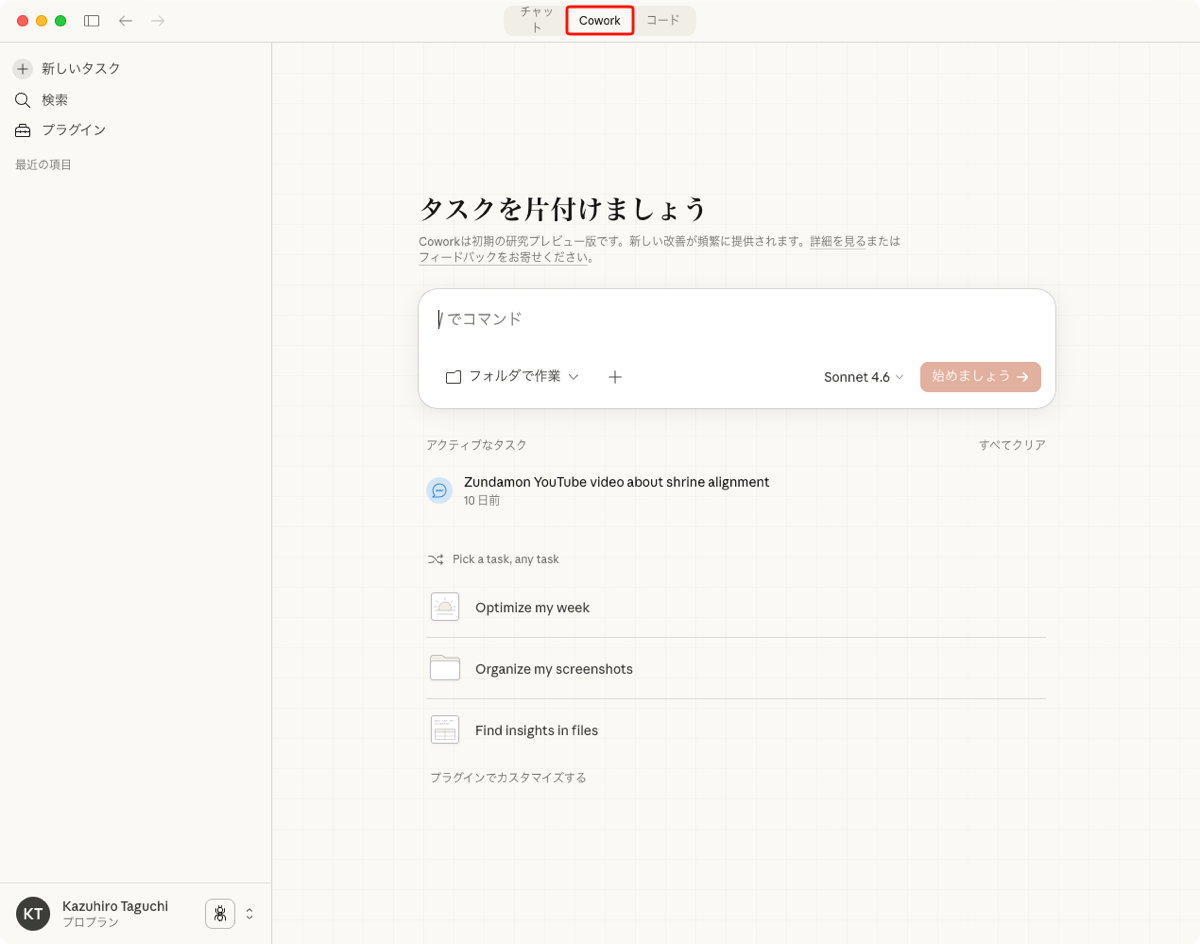Image resolution: width=1200 pixels, height=944 pixels.
Task: Open the 詳細を見る link
Action: click(837, 241)
